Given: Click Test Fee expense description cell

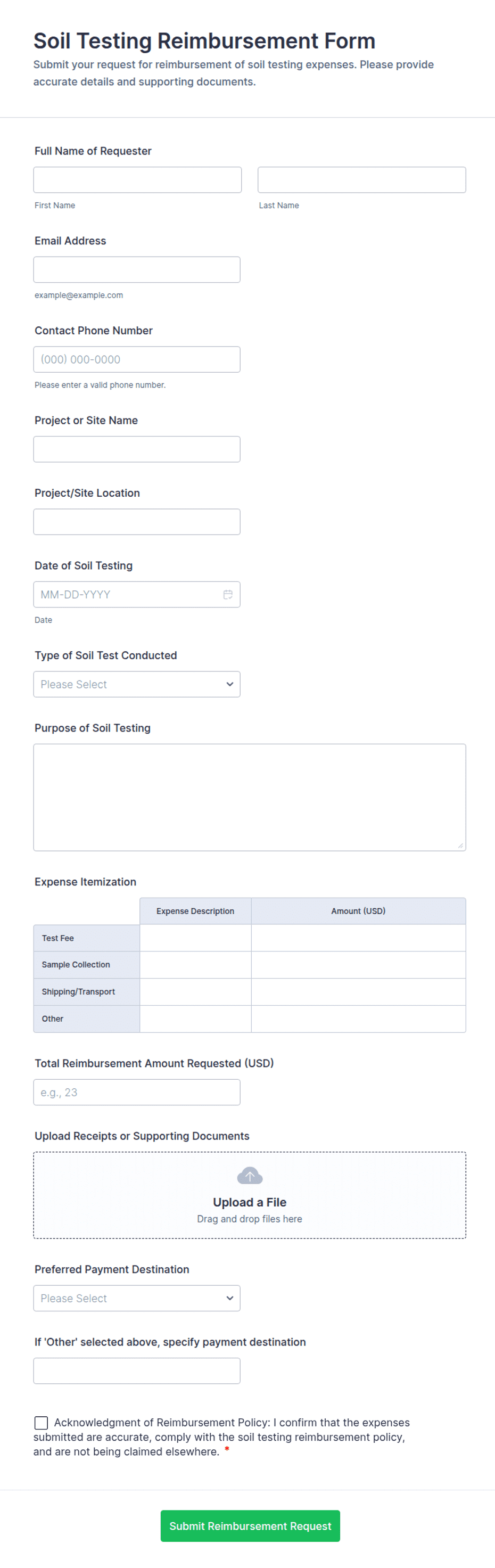Looking at the screenshot, I should coord(195,938).
